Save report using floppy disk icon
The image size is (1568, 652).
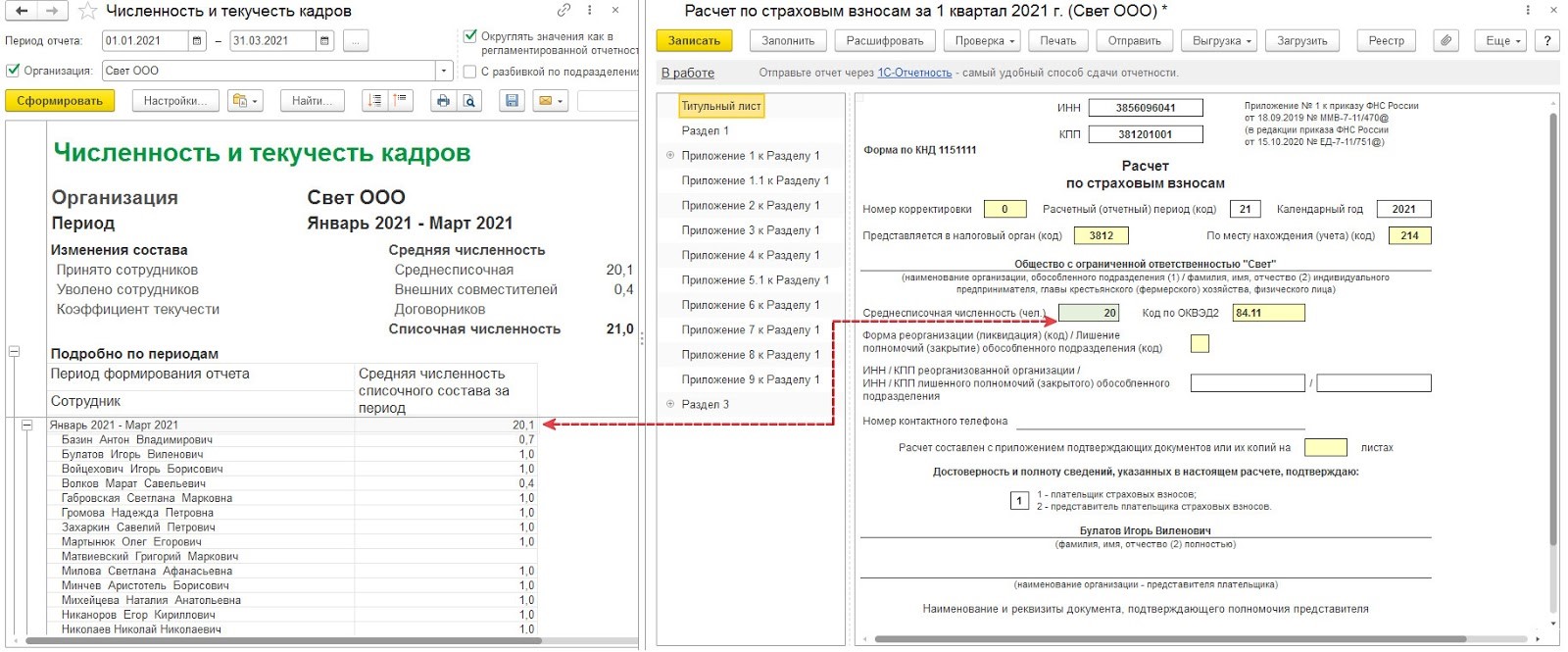tap(512, 101)
